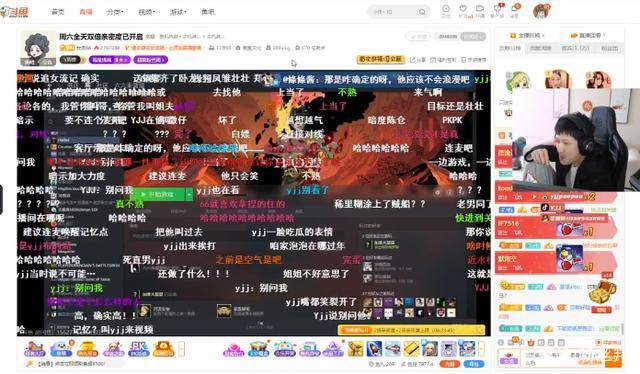Open the PK activity icon below player
640x374 pixels.
tap(139, 349)
